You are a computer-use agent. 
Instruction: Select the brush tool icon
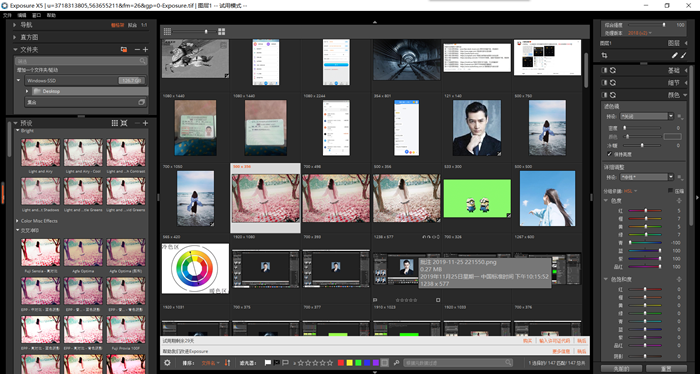pyautogui.click(x=683, y=55)
